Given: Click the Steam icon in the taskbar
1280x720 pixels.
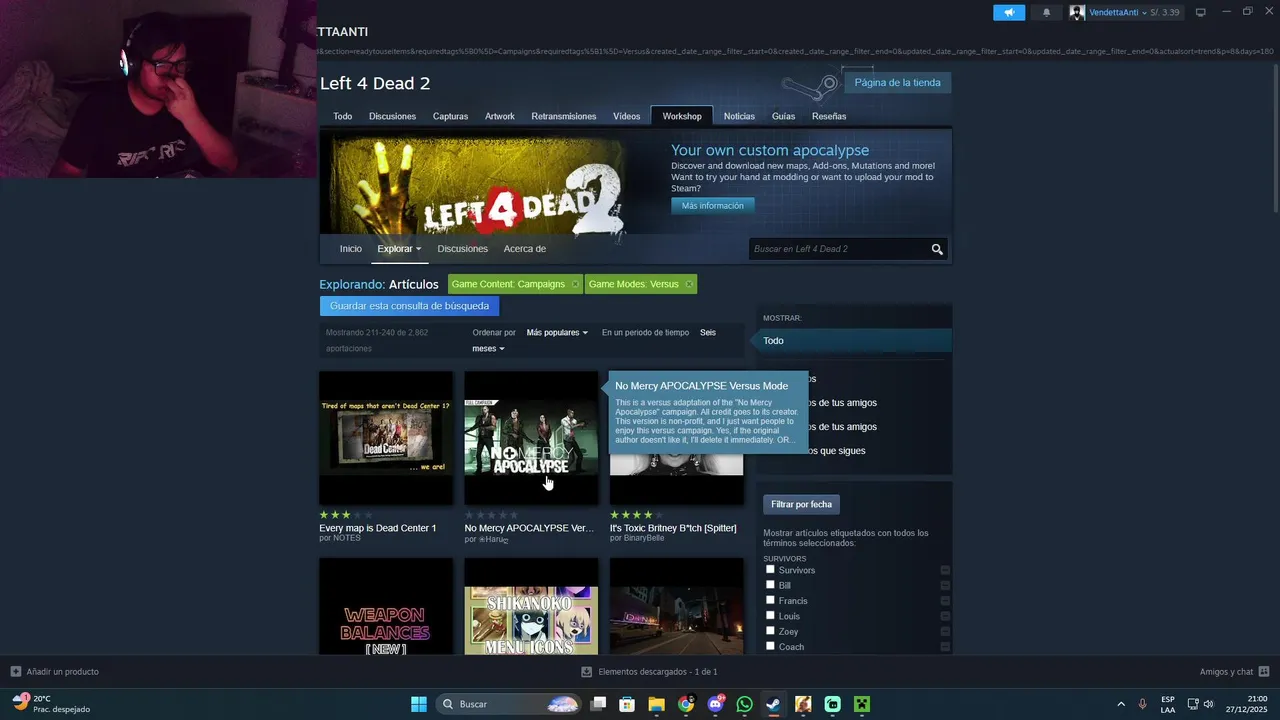Looking at the screenshot, I should tap(773, 704).
